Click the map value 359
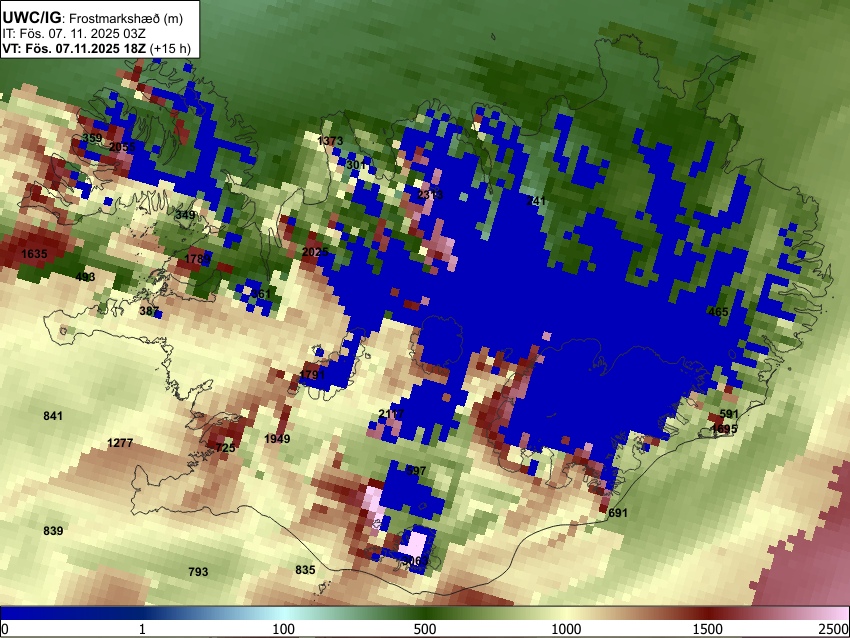The width and height of the screenshot is (850, 638). [x=92, y=138]
